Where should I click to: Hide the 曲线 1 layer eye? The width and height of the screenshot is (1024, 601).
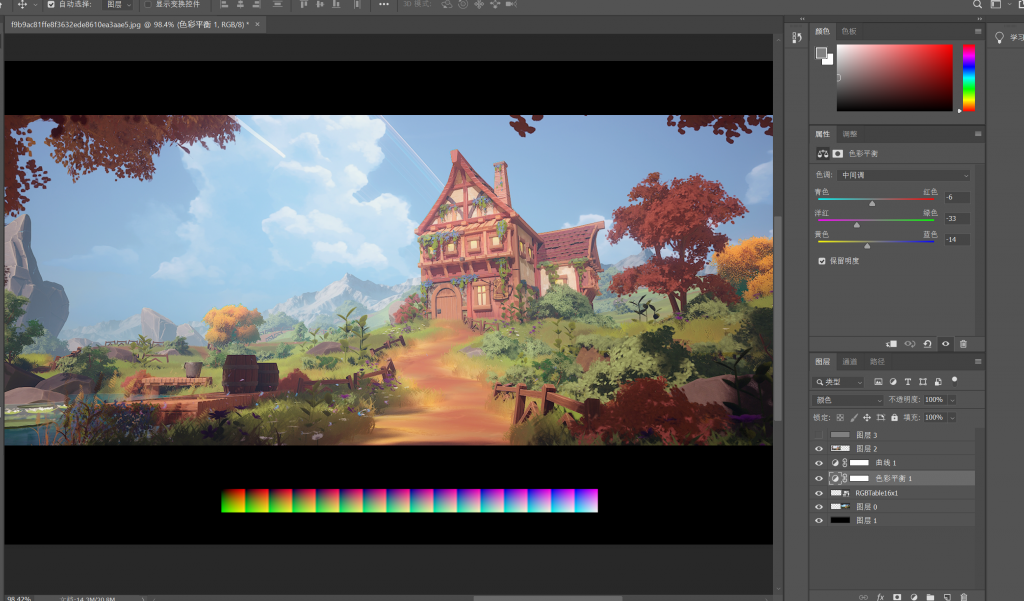tap(819, 463)
